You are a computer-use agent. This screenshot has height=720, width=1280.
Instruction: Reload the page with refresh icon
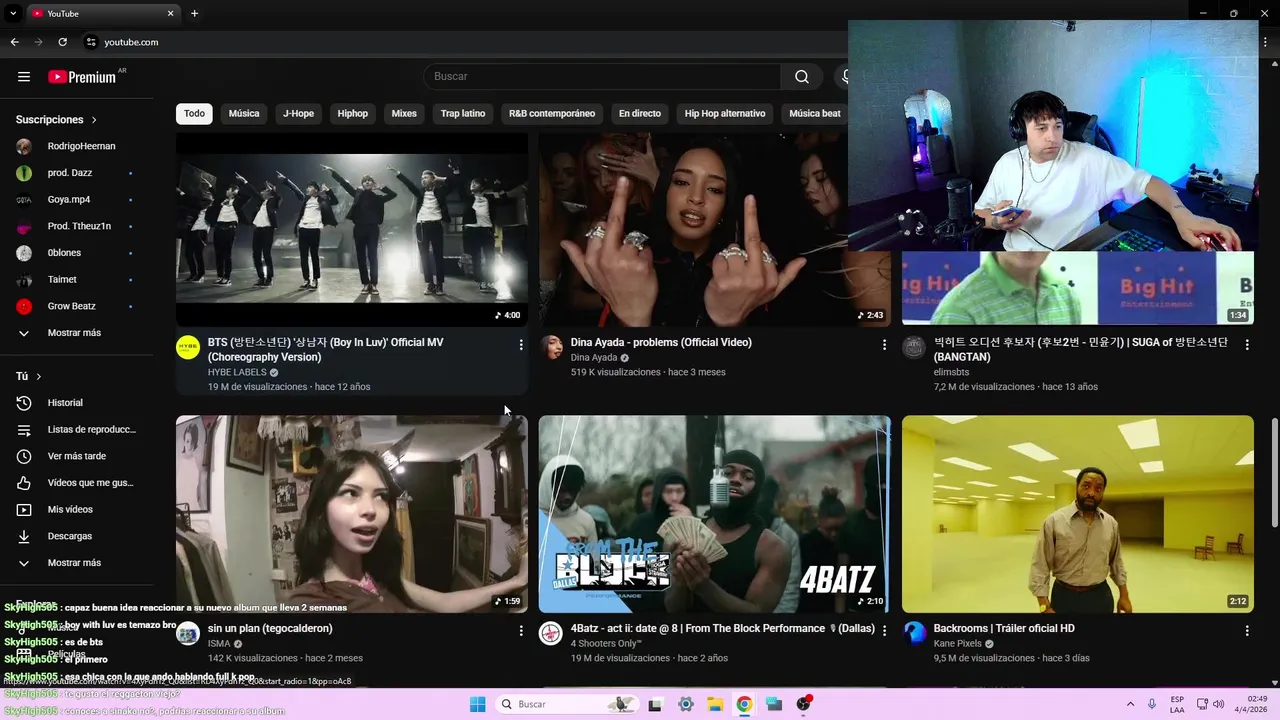tap(62, 42)
